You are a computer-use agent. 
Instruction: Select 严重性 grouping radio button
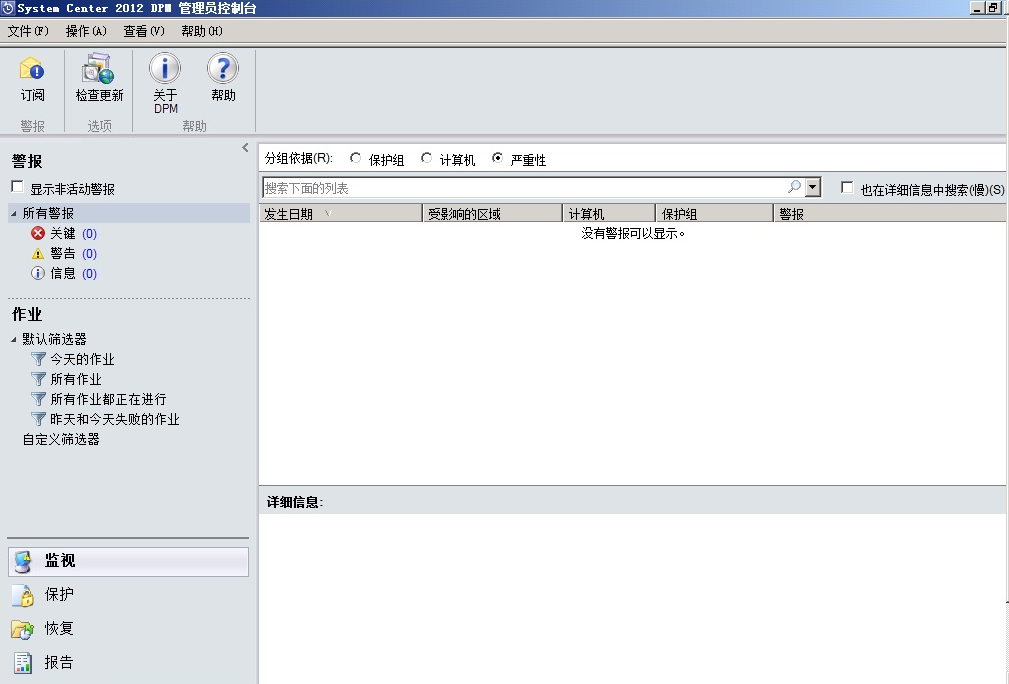coord(497,158)
